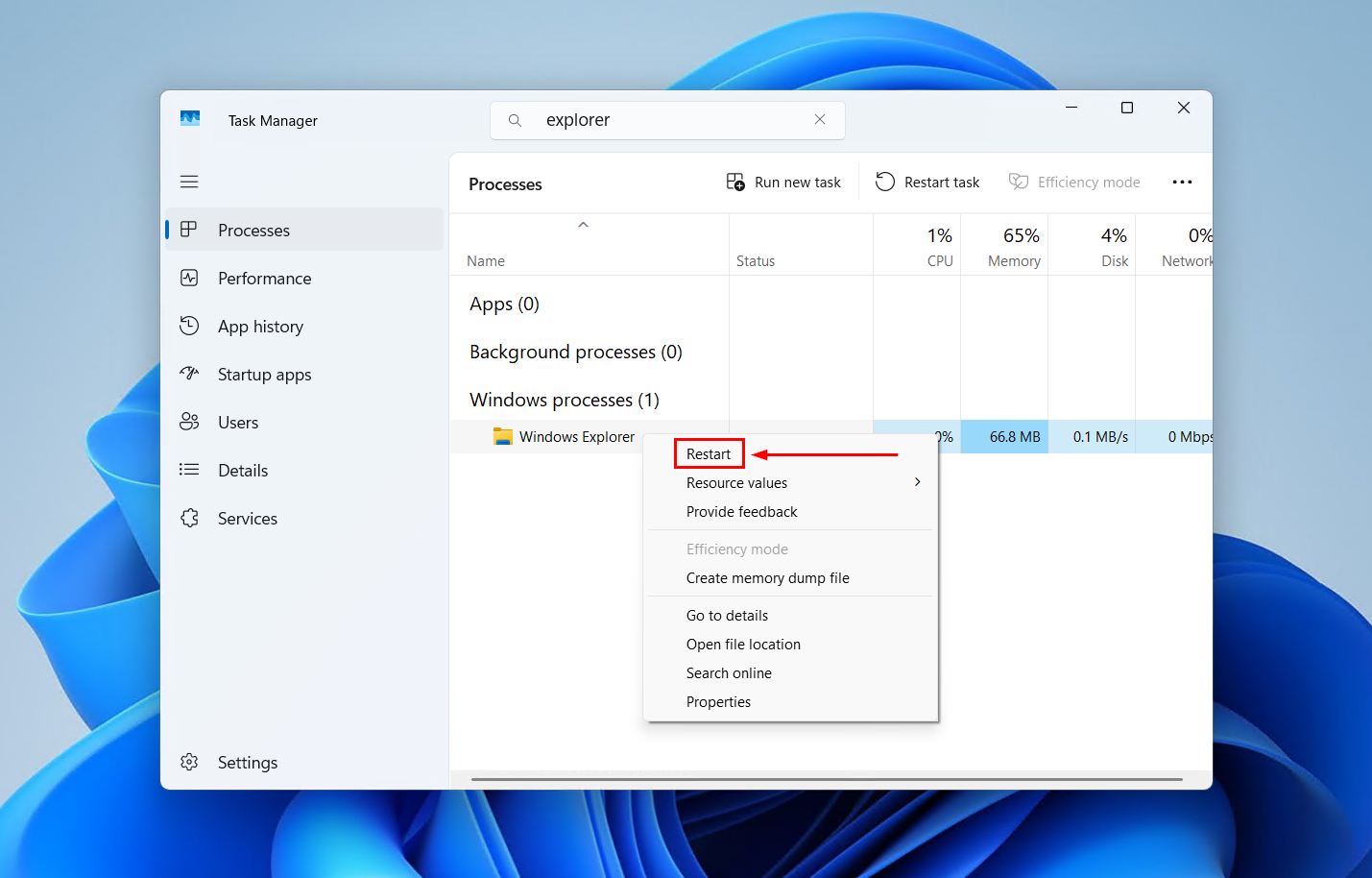The height and width of the screenshot is (878, 1372).
Task: Click the App history clock icon
Action: point(189,326)
